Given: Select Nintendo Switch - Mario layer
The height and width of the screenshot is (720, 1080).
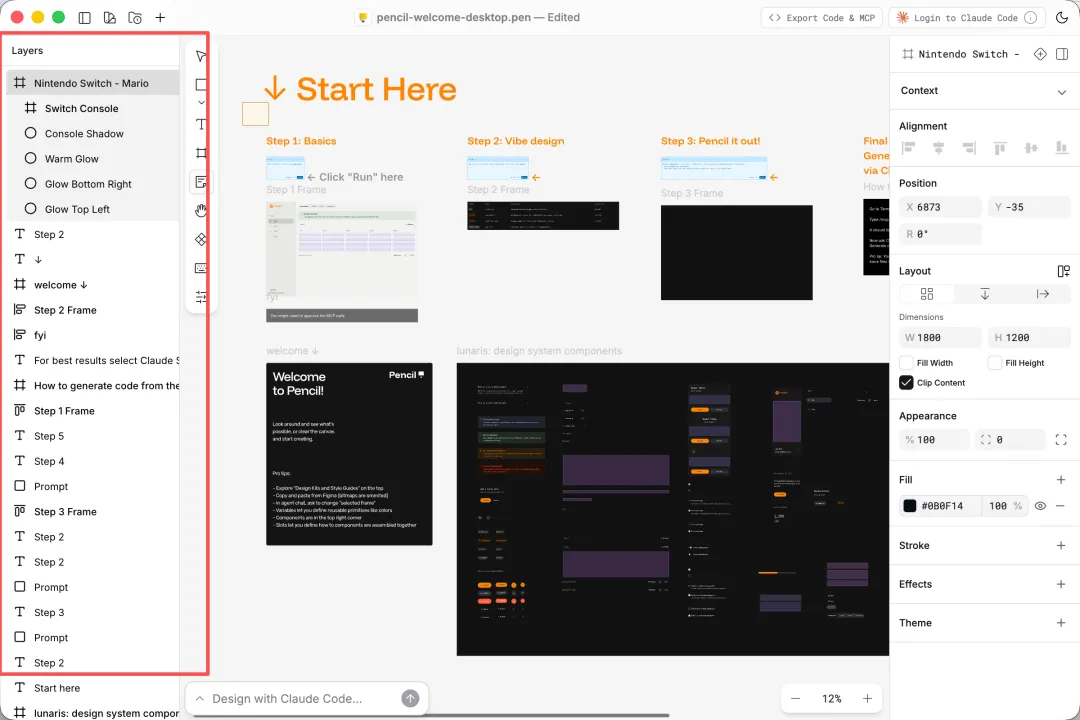Looking at the screenshot, I should click(93, 83).
